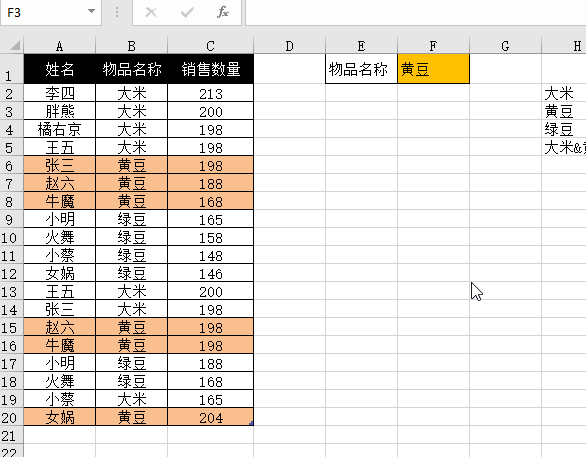Click the cell with value 146
Viewport: 586px width, 457px height.
210,273
